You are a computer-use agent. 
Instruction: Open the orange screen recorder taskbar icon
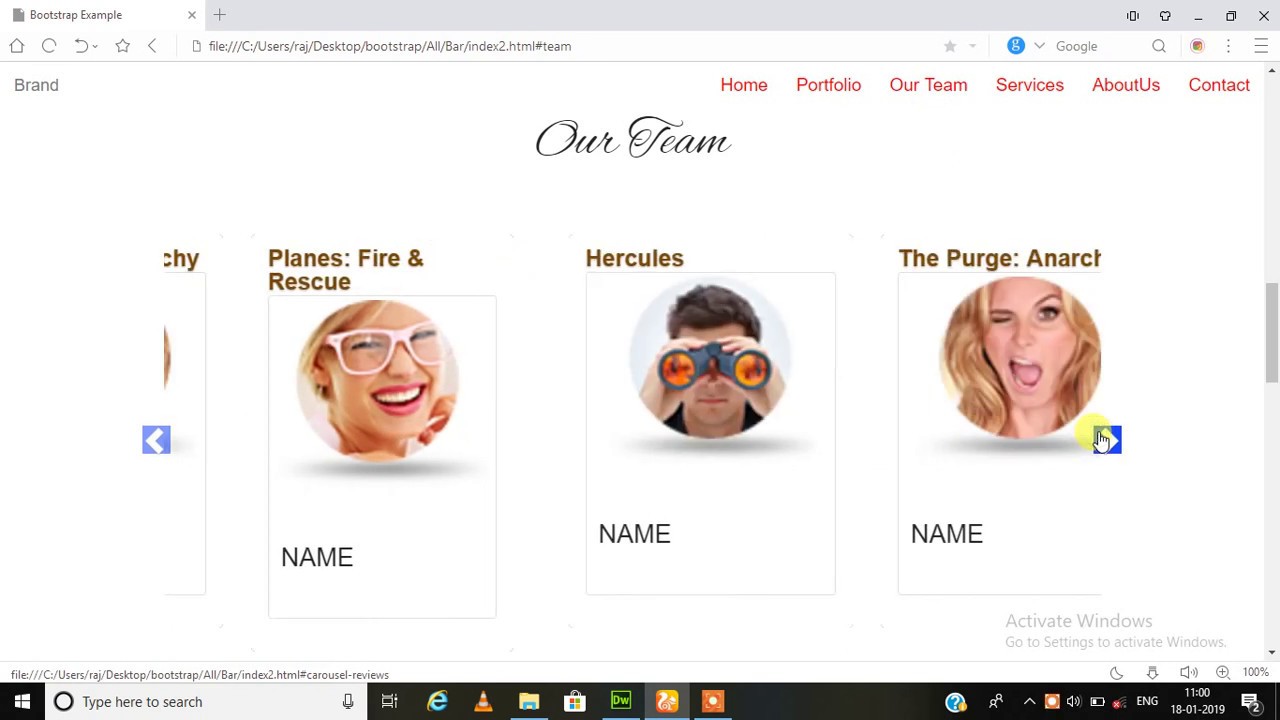713,702
